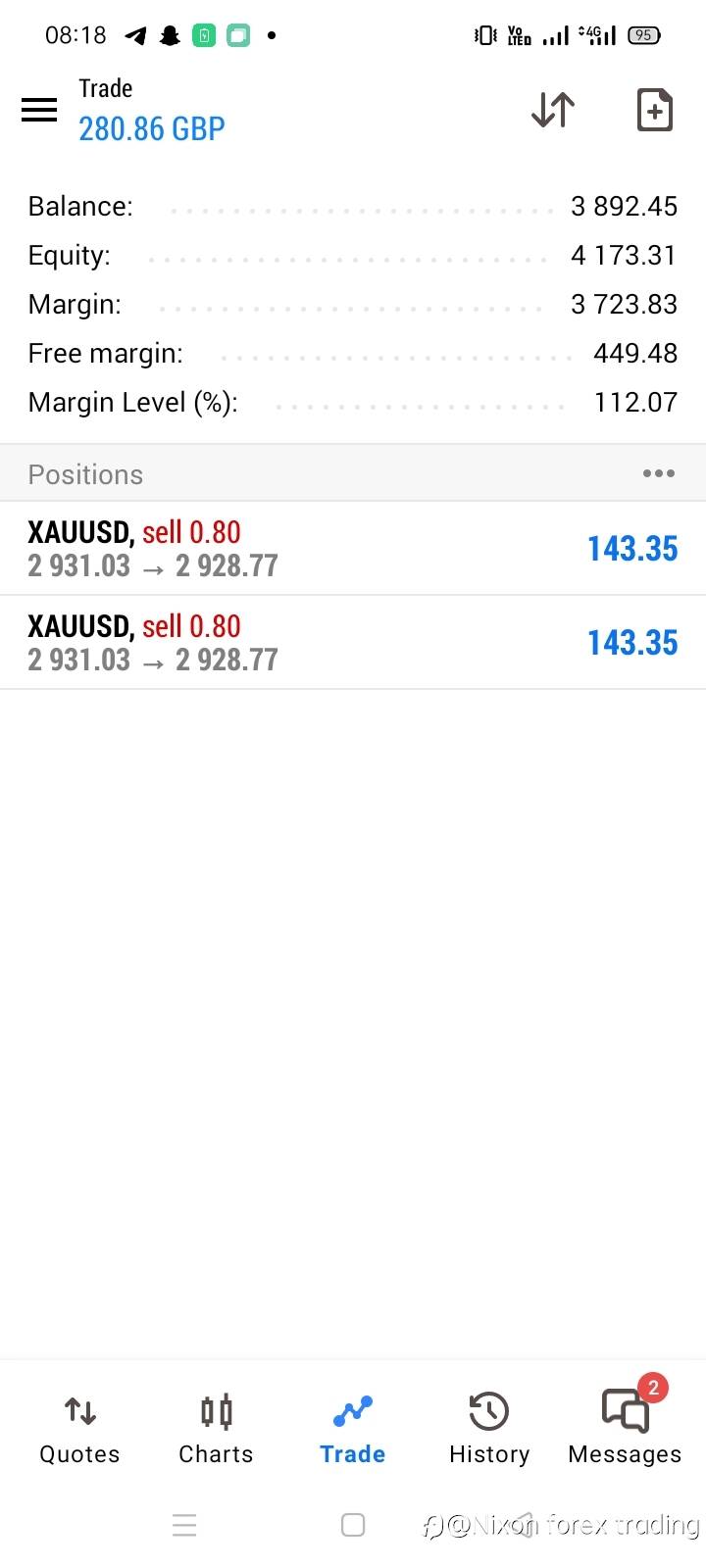
Task: Open the hamburger side menu
Action: (x=39, y=110)
